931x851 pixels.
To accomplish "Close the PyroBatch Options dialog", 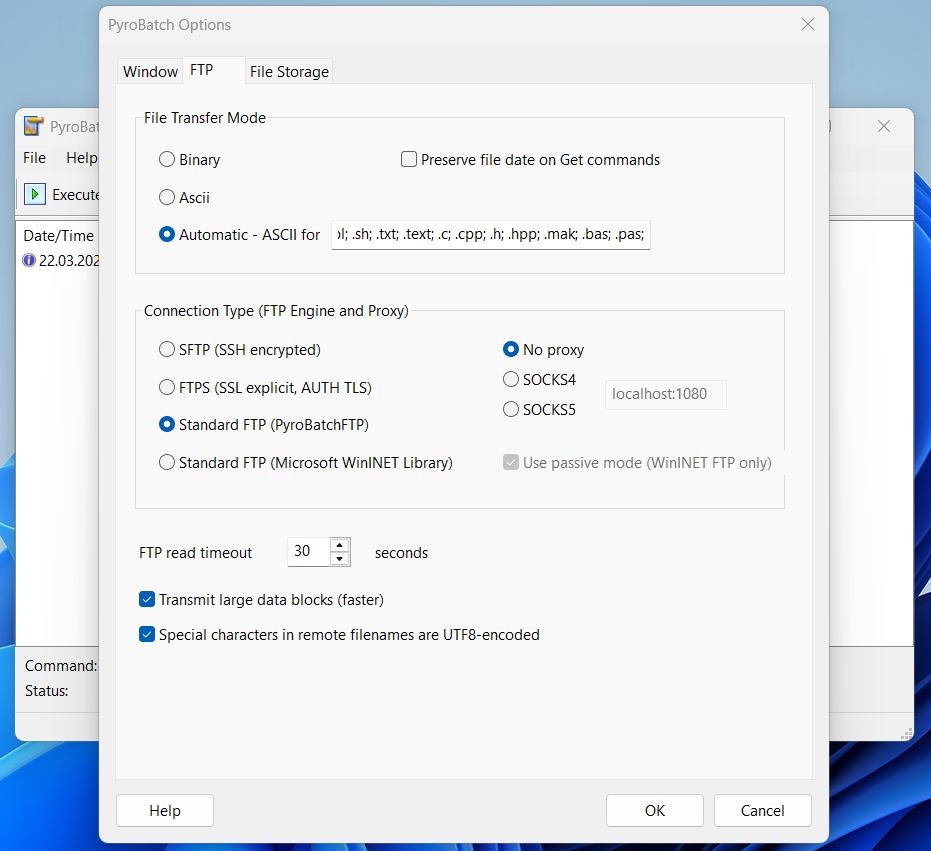I will (807, 25).
